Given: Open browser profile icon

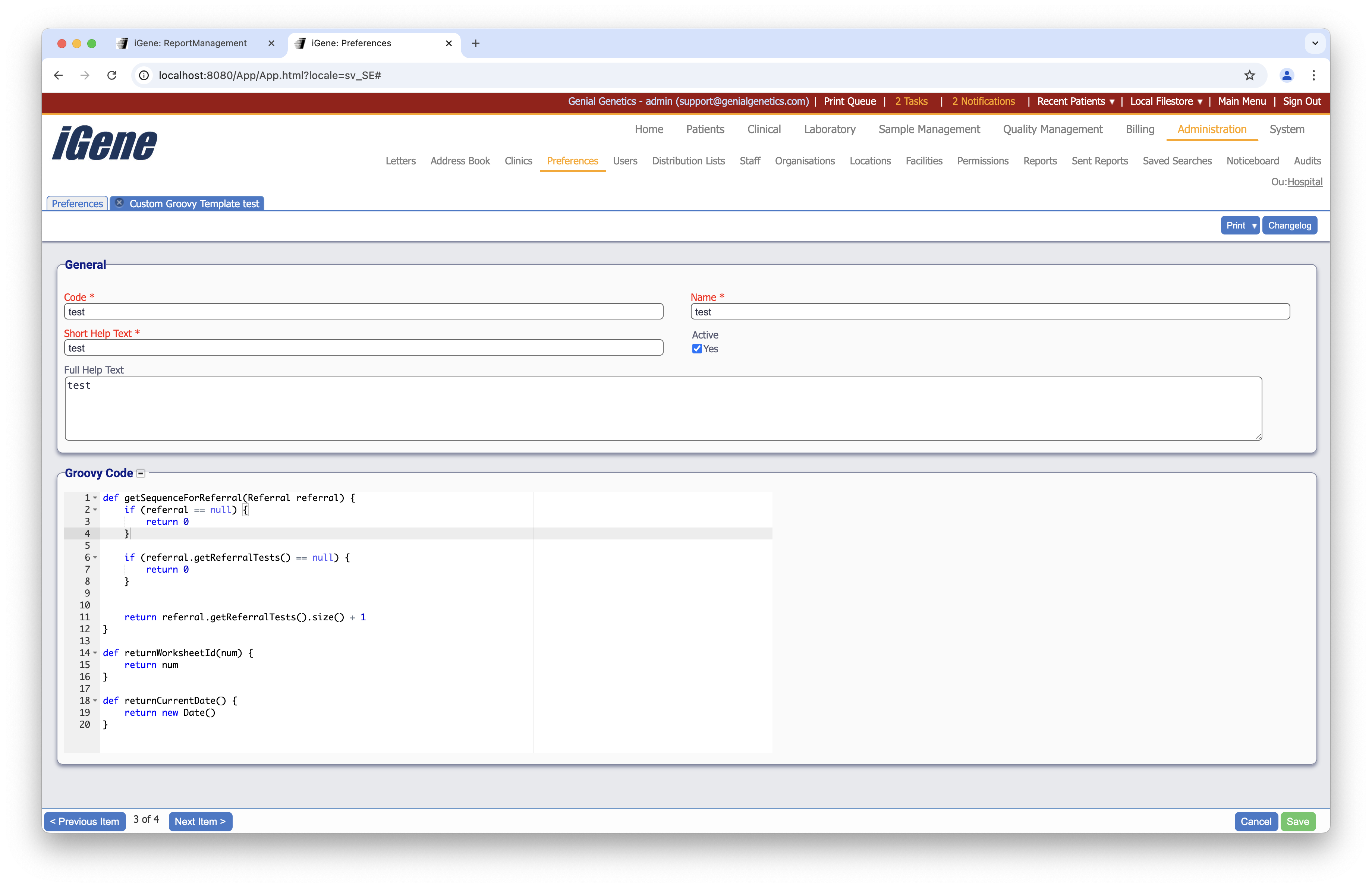Looking at the screenshot, I should (x=1286, y=75).
